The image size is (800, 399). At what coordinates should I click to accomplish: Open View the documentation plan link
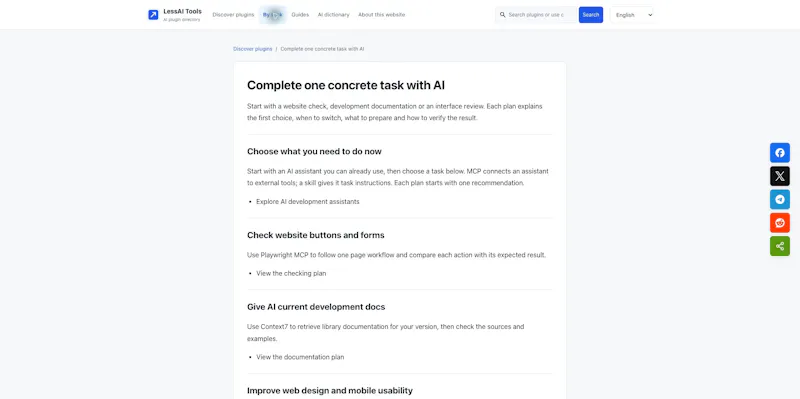tap(300, 357)
